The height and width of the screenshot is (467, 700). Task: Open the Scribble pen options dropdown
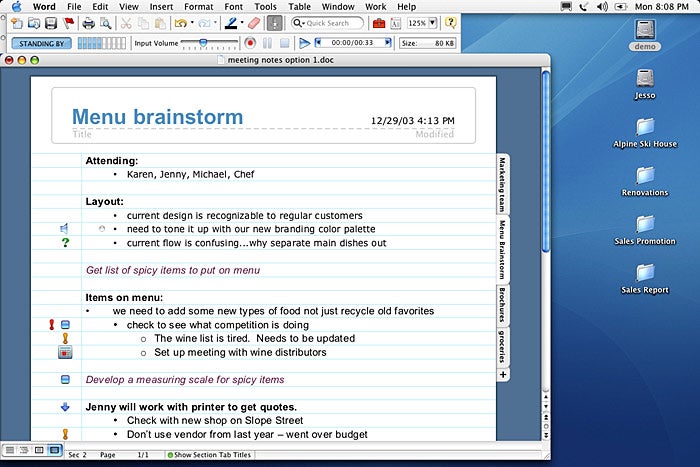coord(242,22)
